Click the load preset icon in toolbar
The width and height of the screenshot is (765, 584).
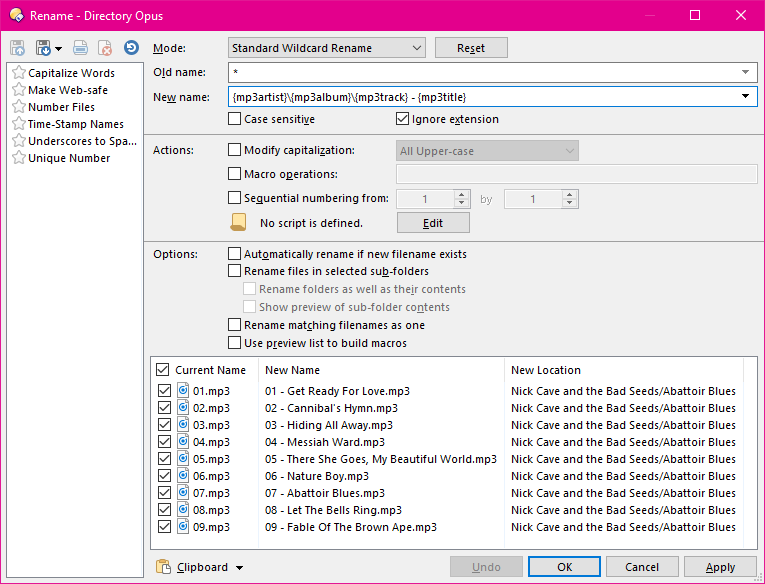(17, 48)
